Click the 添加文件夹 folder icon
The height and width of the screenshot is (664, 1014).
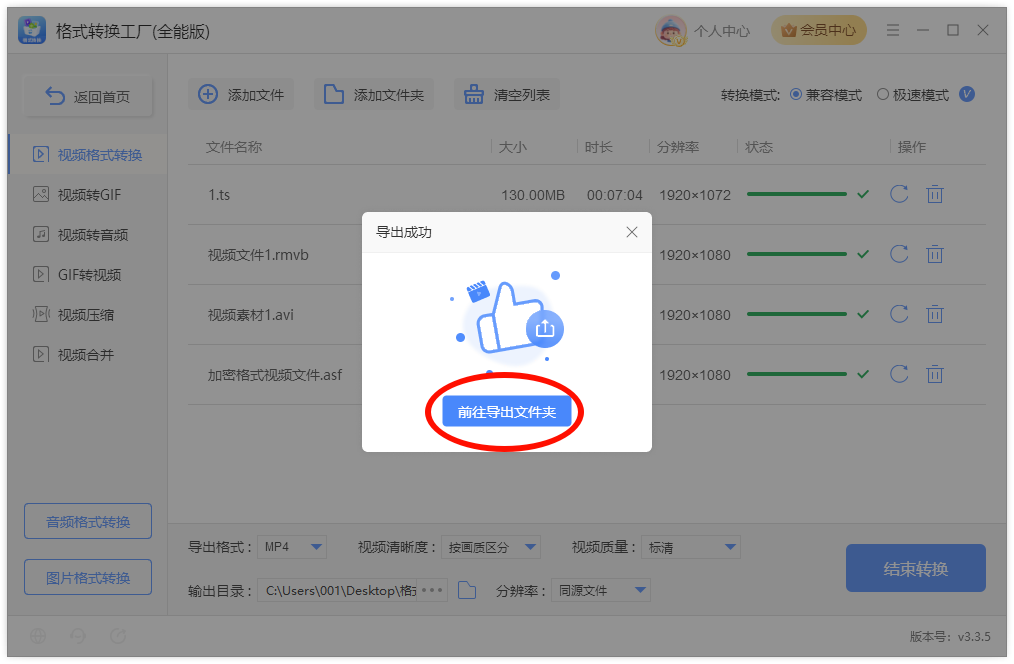tap(334, 94)
